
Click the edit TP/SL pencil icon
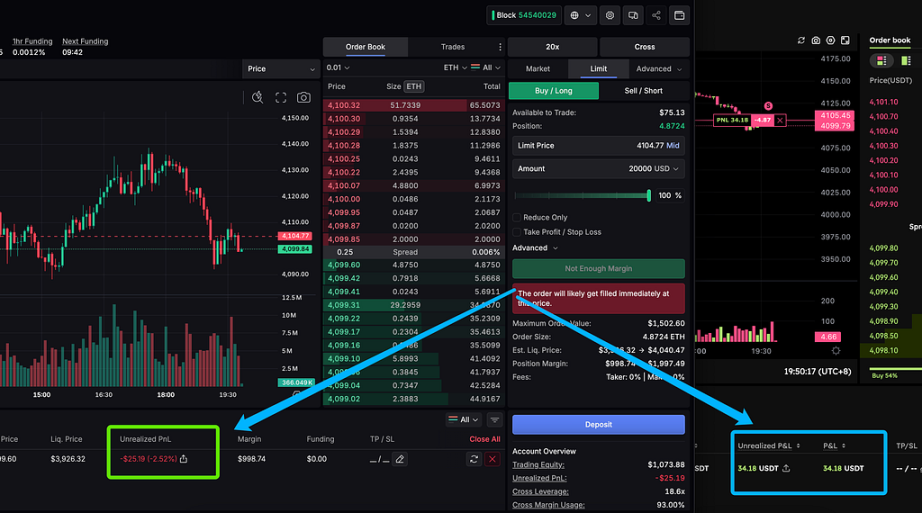(x=400, y=459)
